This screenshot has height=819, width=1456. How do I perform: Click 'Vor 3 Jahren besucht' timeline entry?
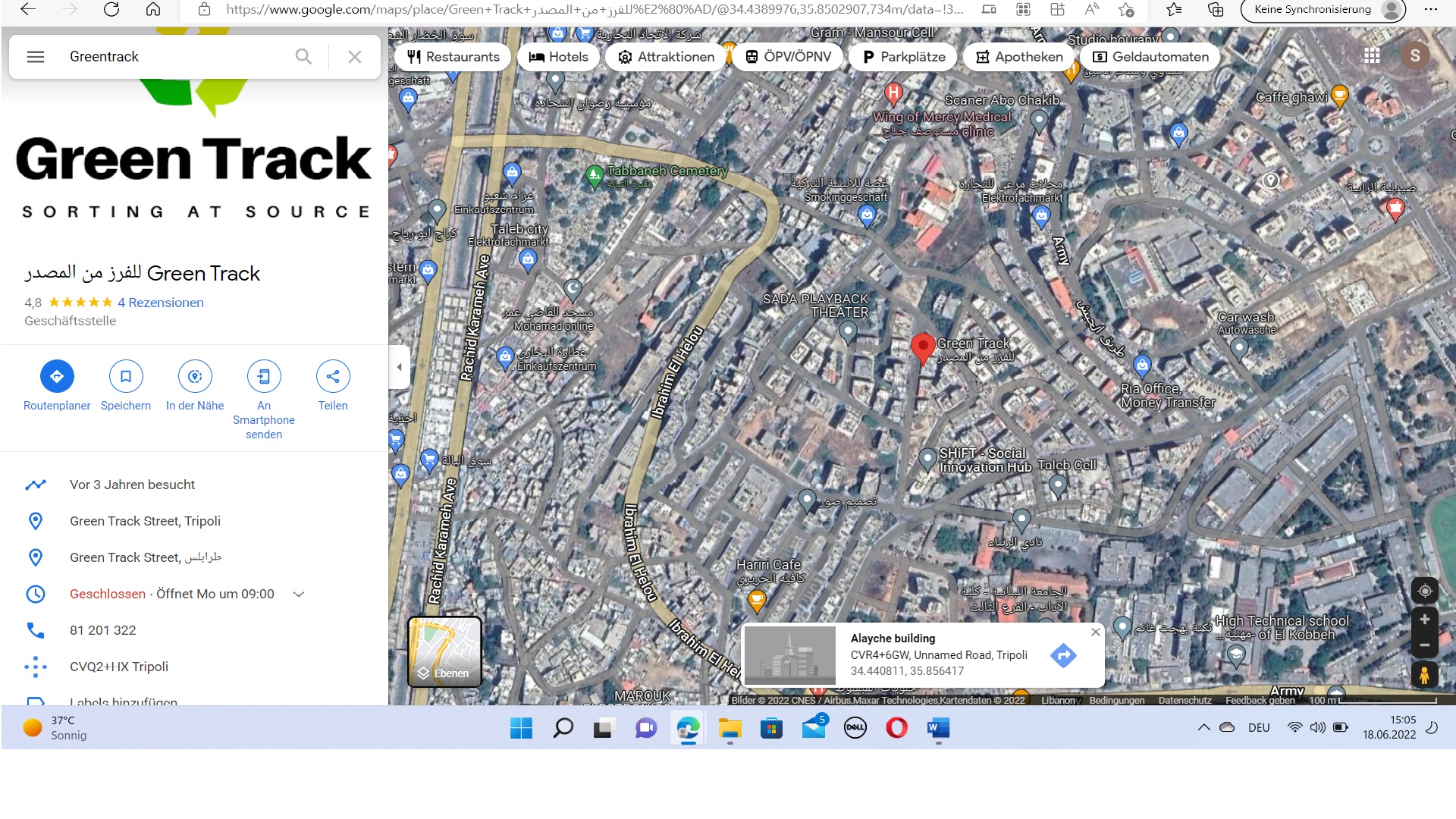pos(133,485)
